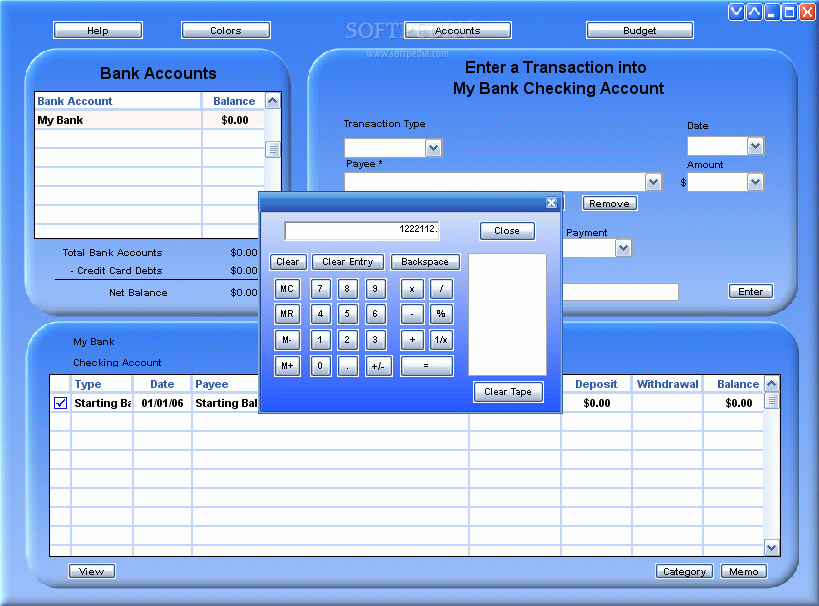
Task: Click the calculator tape area
Action: (x=508, y=314)
